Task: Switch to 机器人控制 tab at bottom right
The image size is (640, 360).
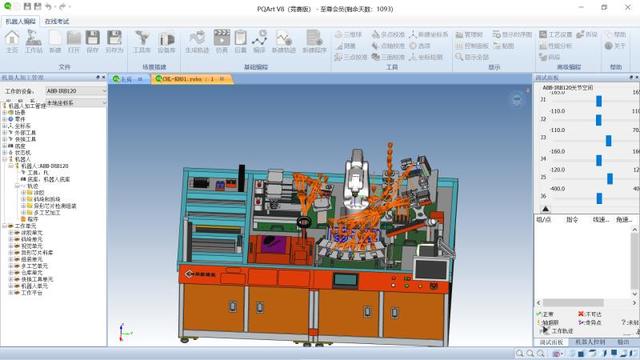Action: point(590,342)
